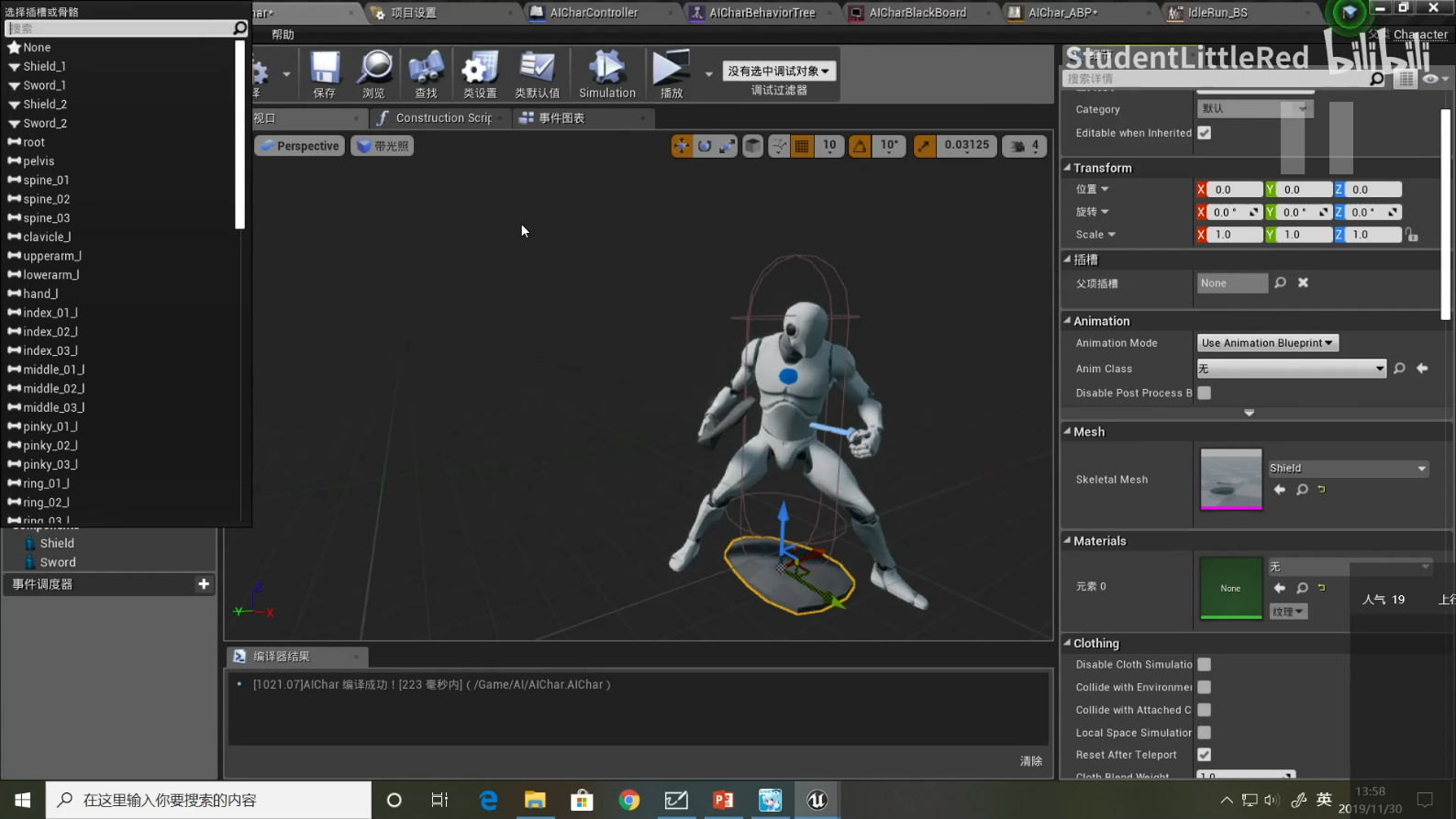Open the Animation Mode dropdown
1456x819 pixels.
click(x=1267, y=343)
